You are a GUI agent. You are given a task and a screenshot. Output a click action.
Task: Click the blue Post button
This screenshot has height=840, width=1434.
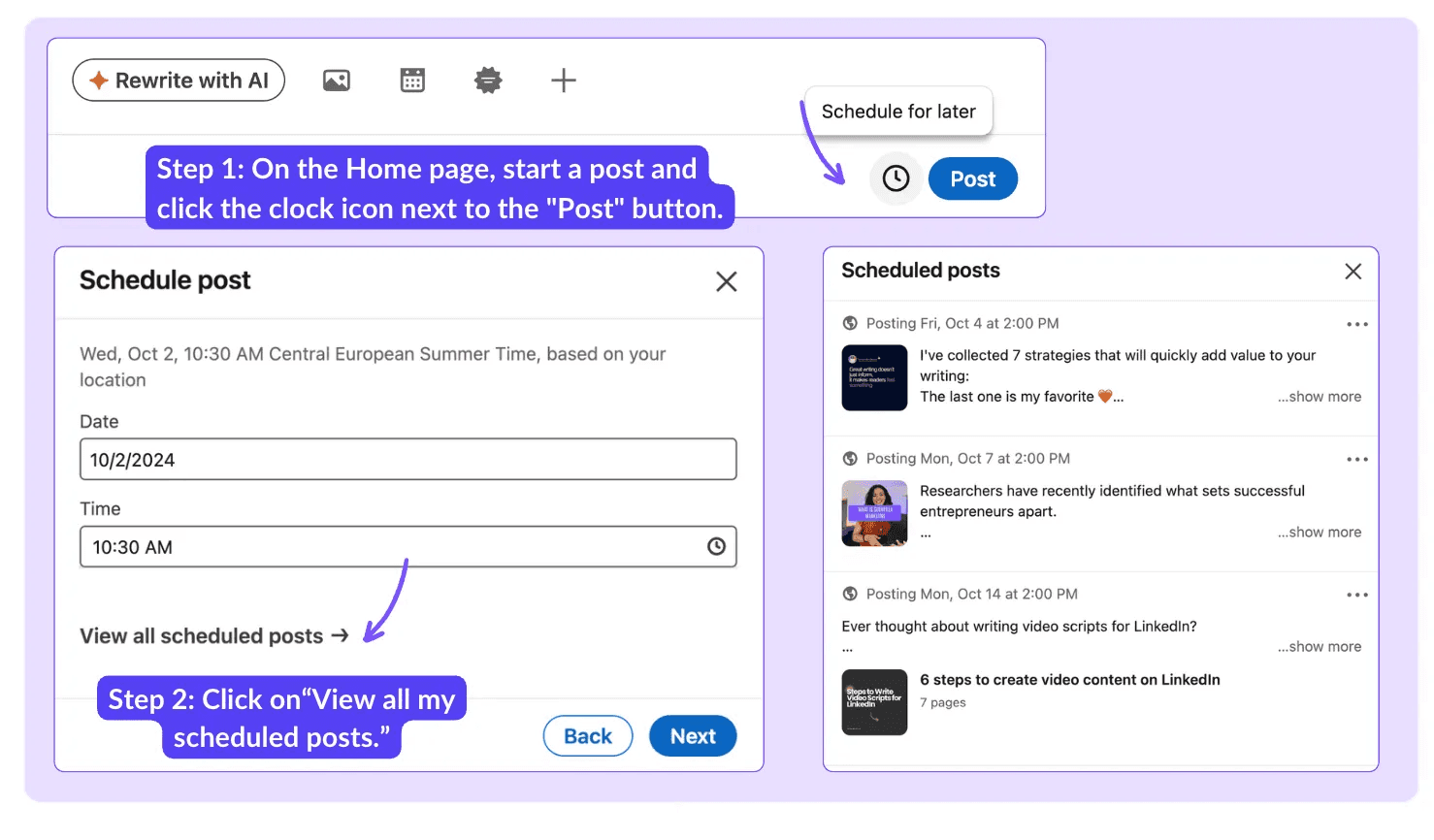[973, 178]
